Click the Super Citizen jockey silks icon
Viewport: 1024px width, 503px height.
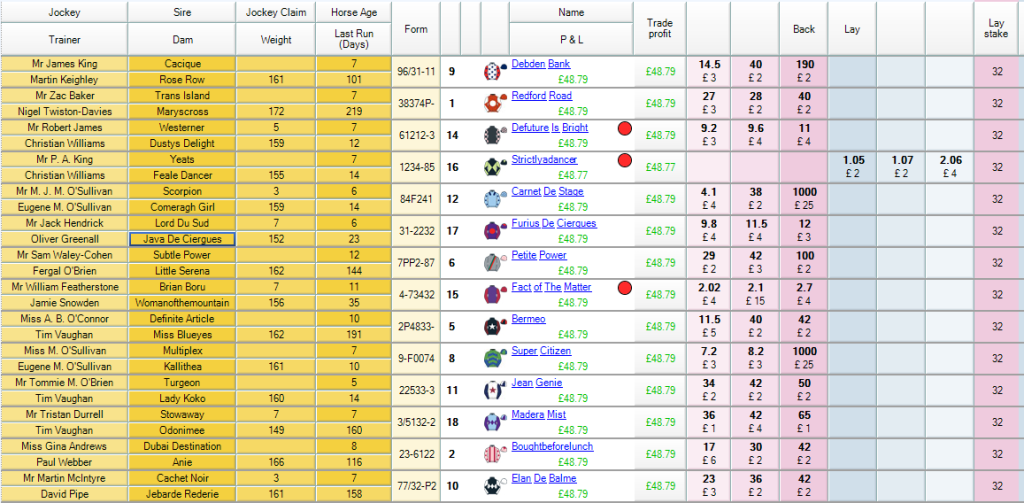point(495,358)
